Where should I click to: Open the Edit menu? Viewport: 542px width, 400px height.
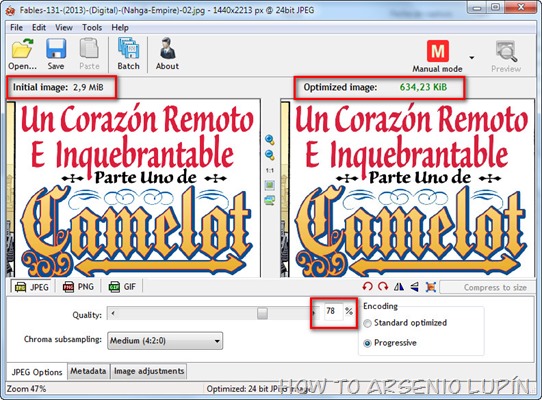(39, 27)
